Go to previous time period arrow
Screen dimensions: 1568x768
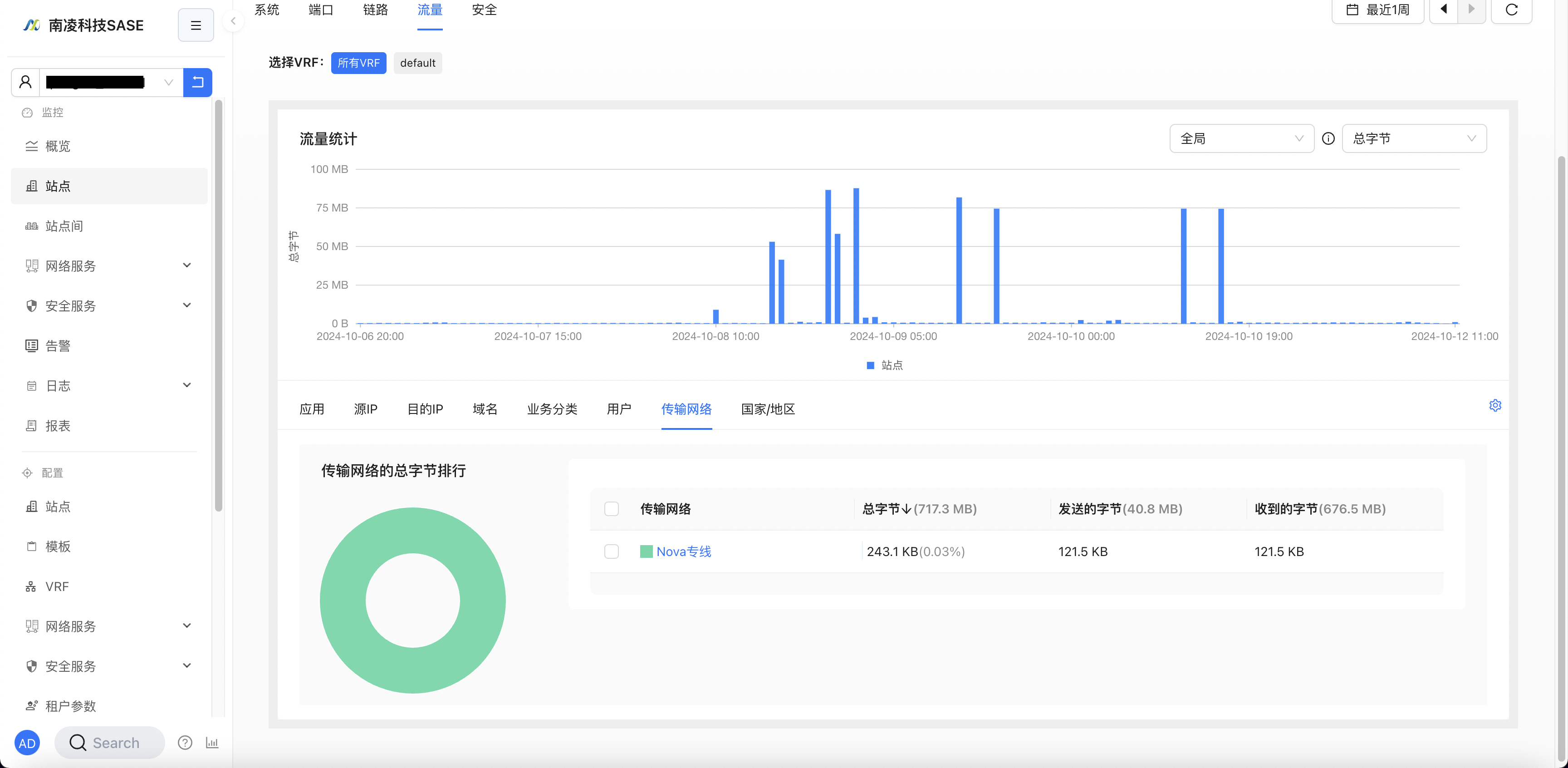click(x=1443, y=10)
